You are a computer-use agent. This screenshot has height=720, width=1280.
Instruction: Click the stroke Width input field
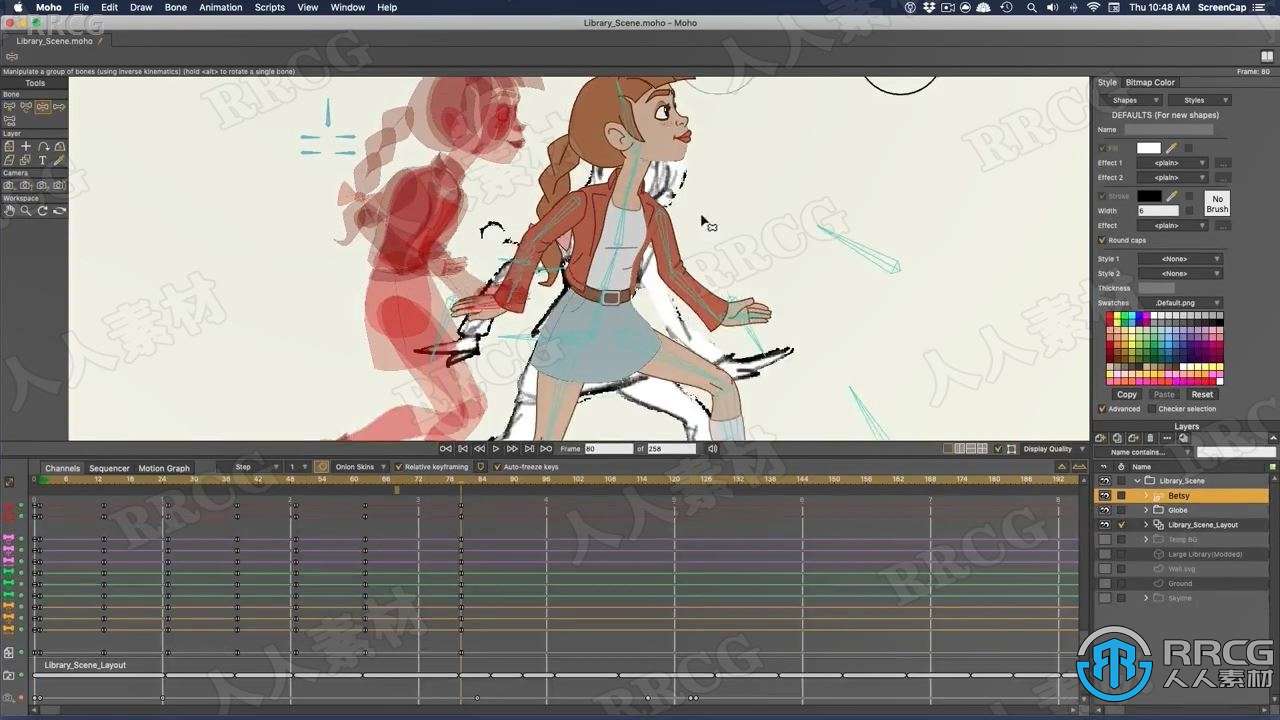(x=1158, y=211)
